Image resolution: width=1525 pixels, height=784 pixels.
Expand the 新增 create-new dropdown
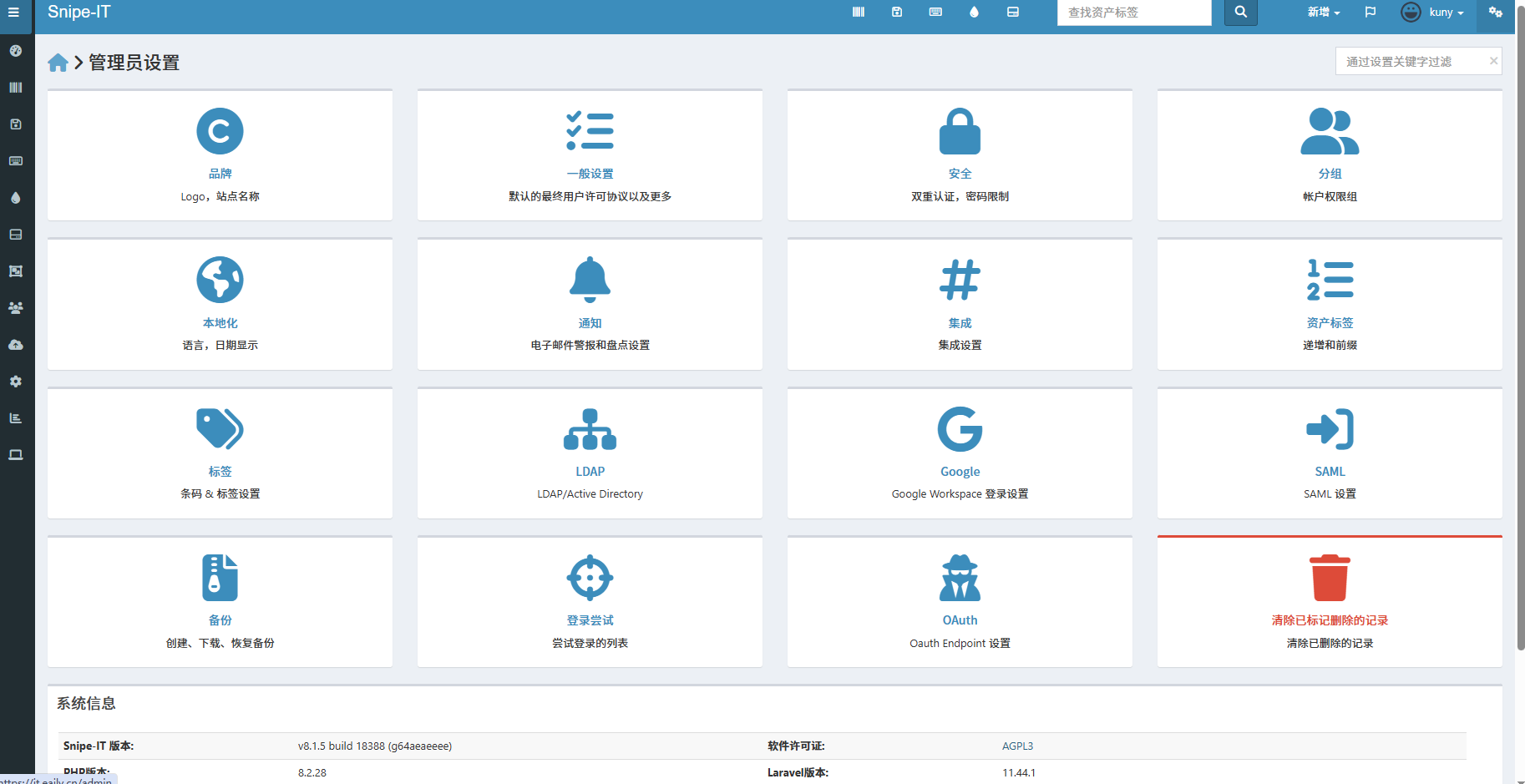click(x=1324, y=13)
